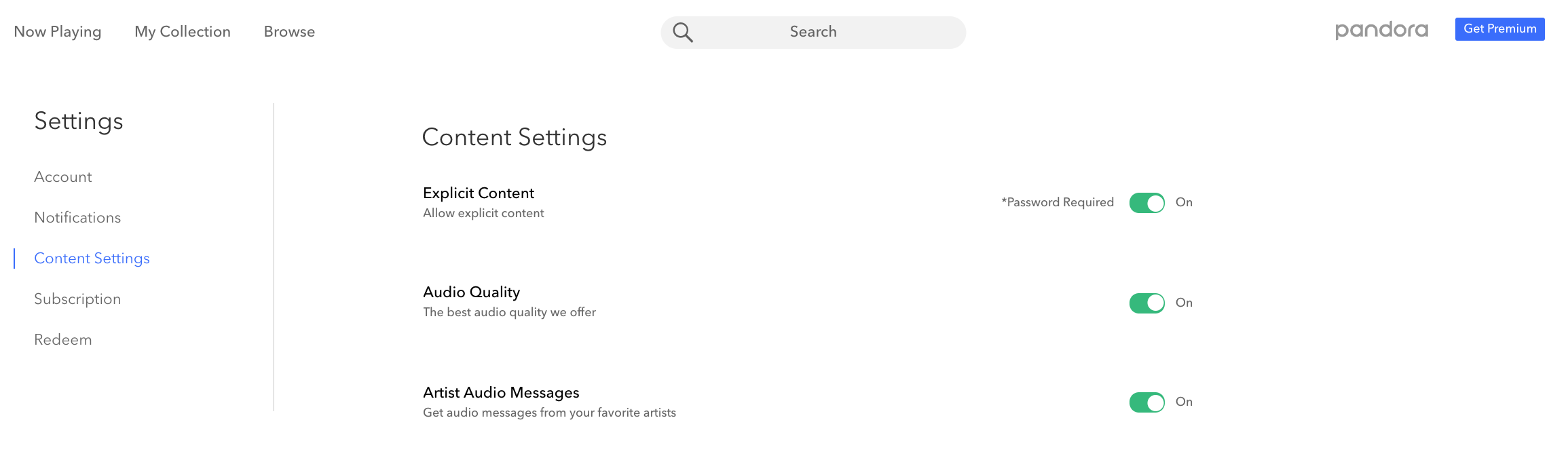This screenshot has width=1568, height=456.
Task: Click the Audio Quality description text
Action: point(508,312)
